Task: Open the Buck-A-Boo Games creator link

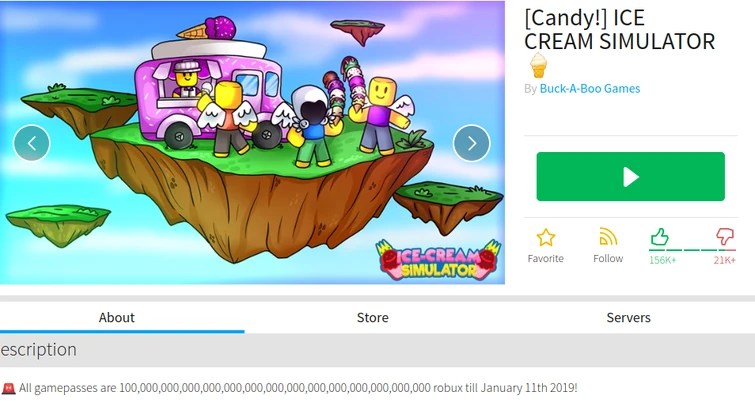Action: coord(590,89)
